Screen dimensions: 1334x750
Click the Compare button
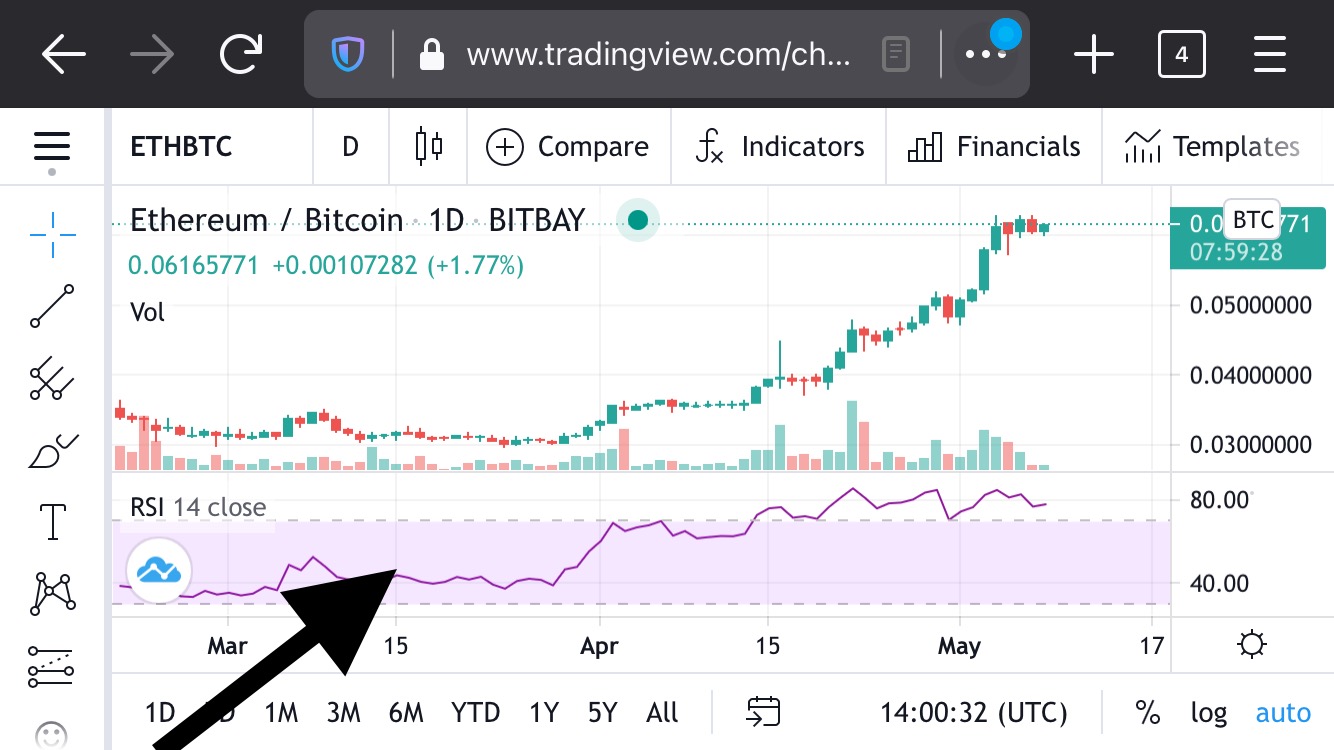pyautogui.click(x=567, y=147)
